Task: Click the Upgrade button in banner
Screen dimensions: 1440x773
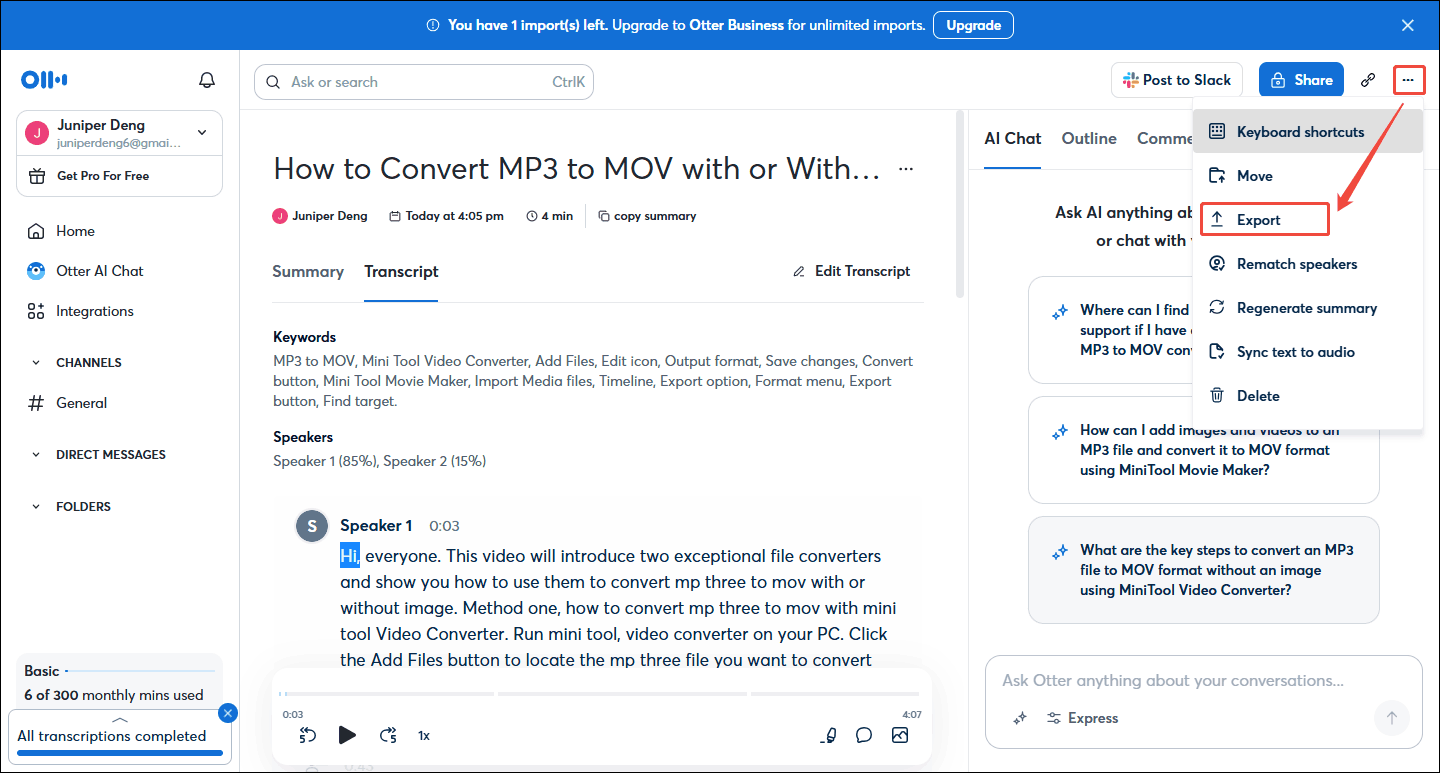Action: [x=973, y=25]
